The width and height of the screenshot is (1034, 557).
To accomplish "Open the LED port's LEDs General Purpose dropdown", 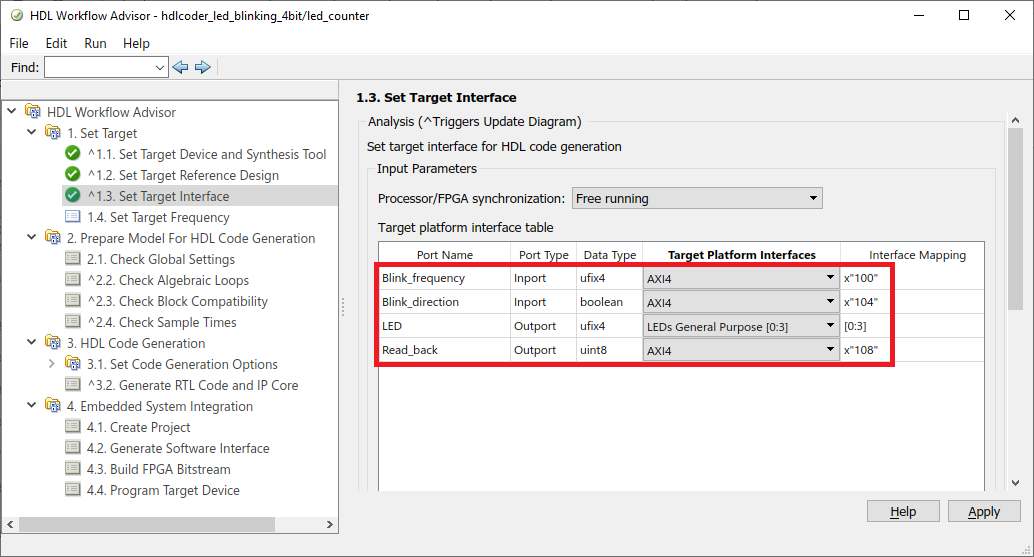I will click(741, 326).
